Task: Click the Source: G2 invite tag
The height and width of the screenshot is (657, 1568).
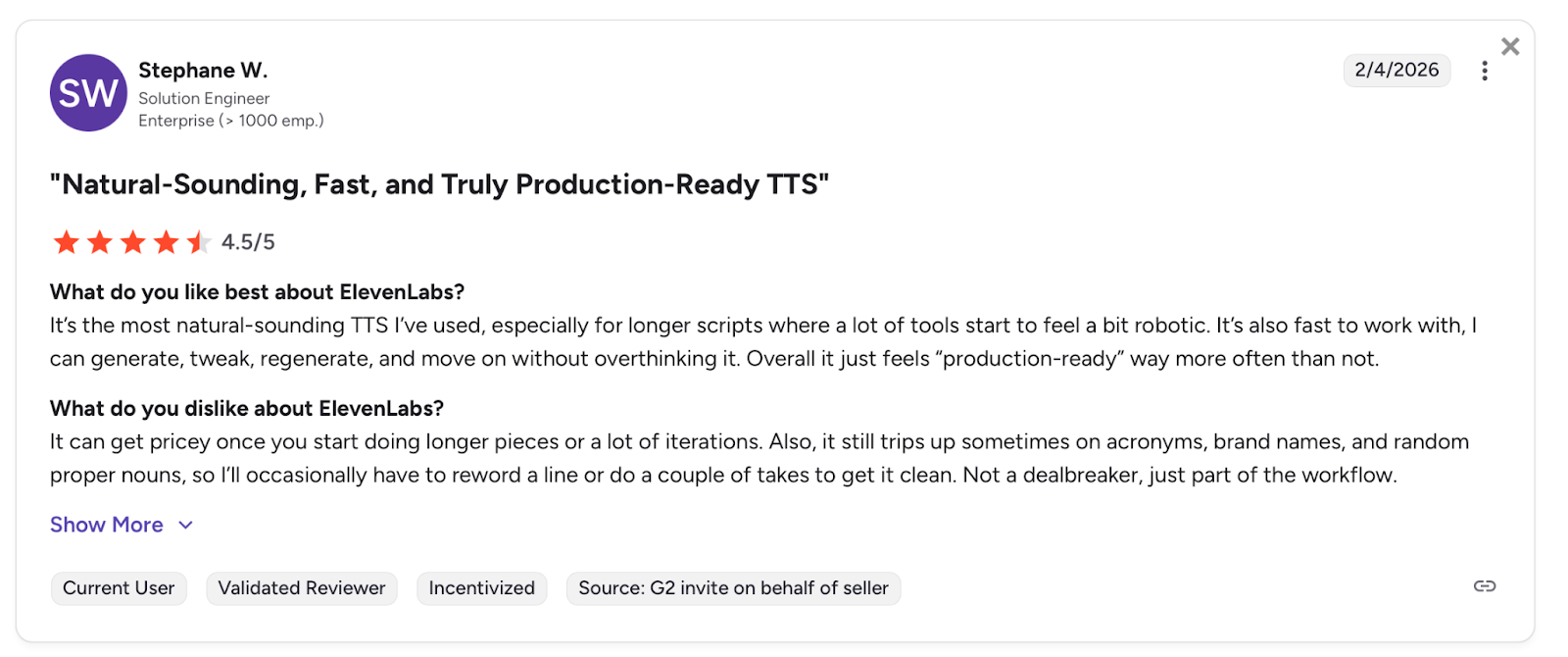Action: [x=733, y=588]
